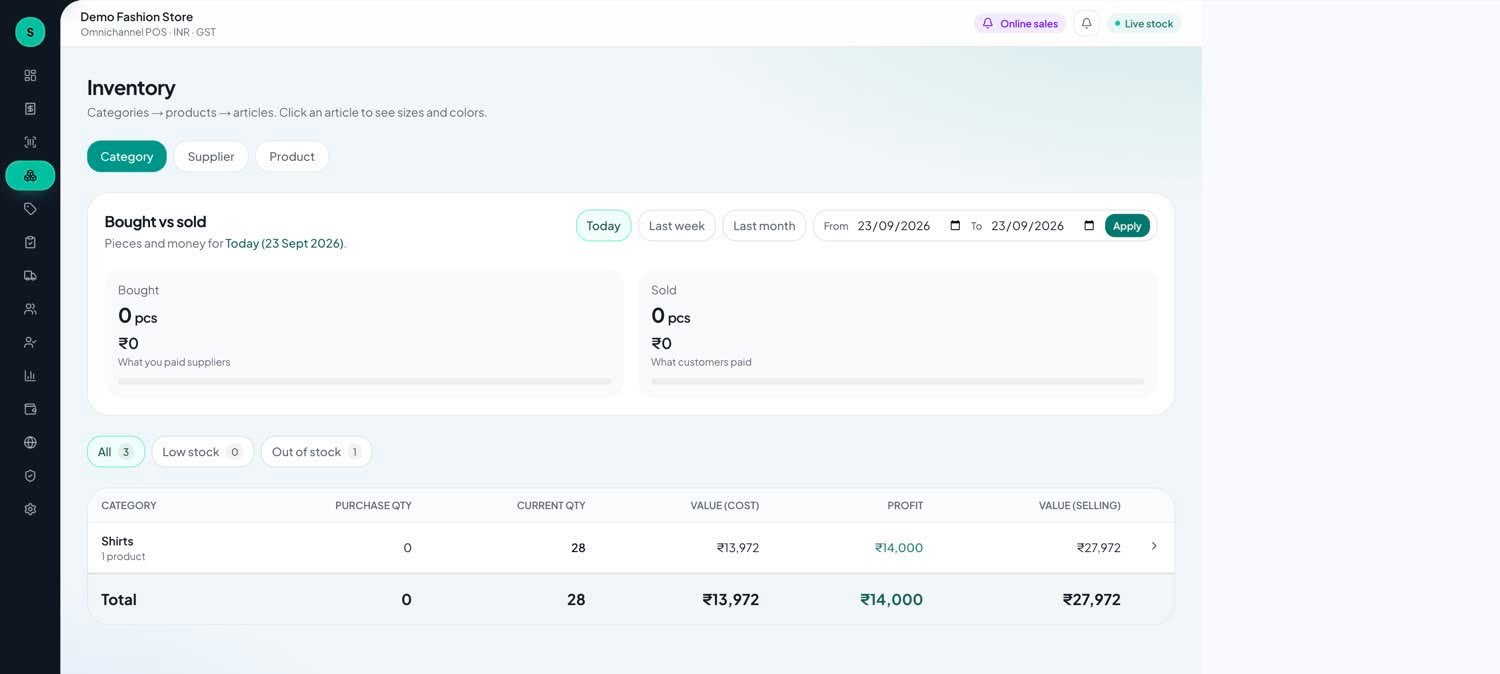
Task: Open the To date calendar picker icon
Action: [1089, 226]
